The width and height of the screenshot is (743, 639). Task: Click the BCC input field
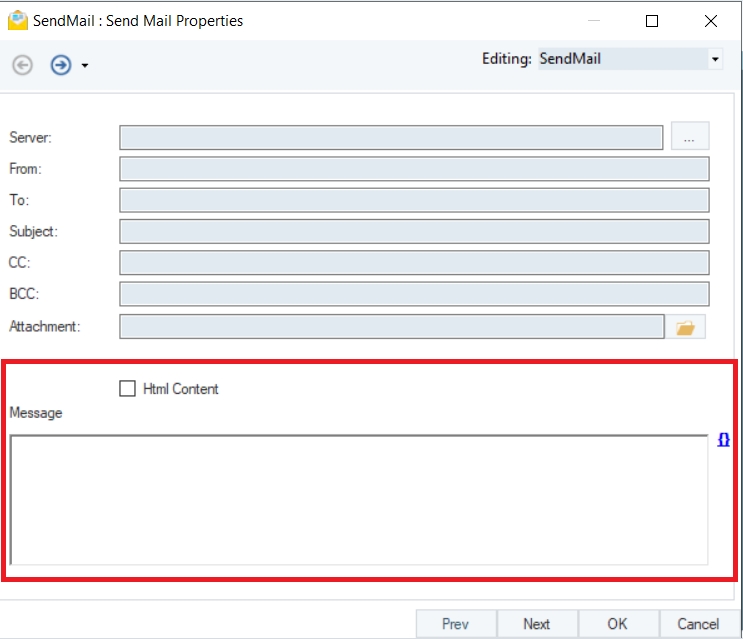[x=414, y=294]
